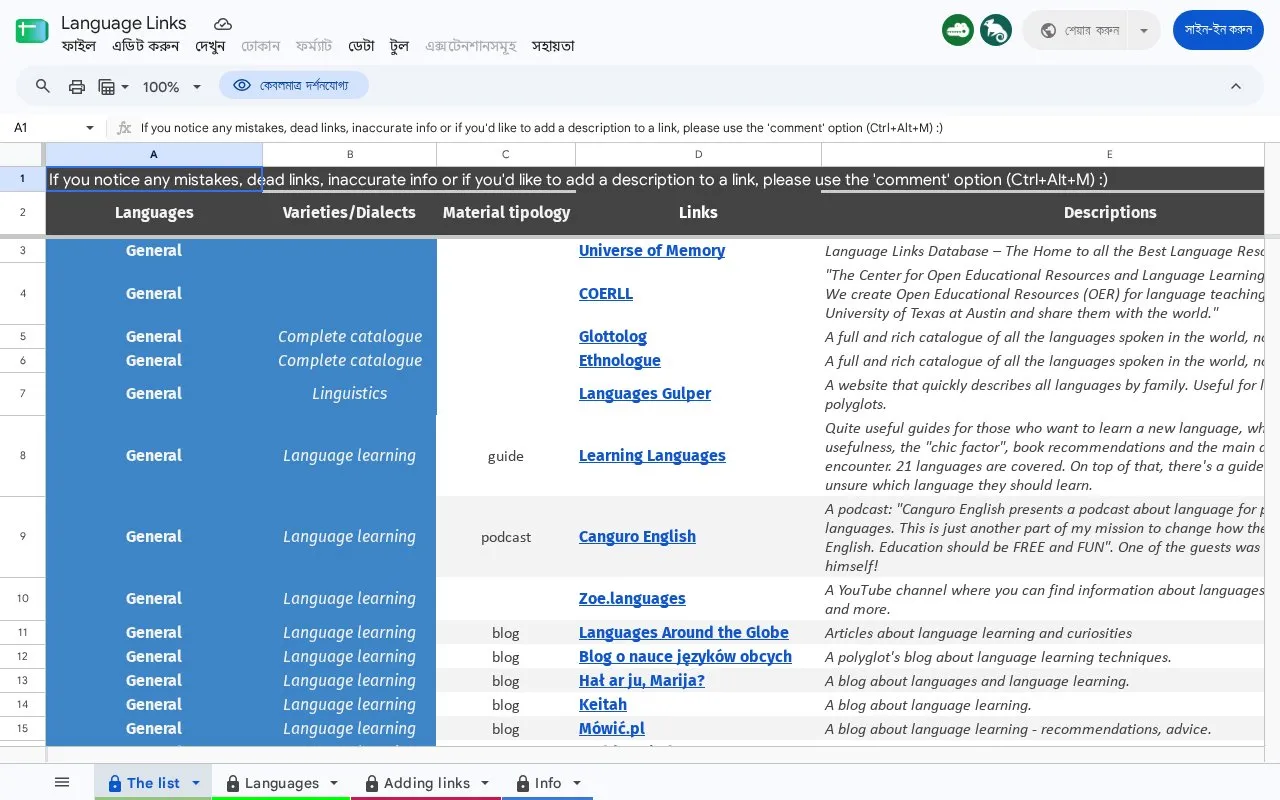1280x800 pixels.
Task: Open the দেখুন menu
Action: pos(210,46)
